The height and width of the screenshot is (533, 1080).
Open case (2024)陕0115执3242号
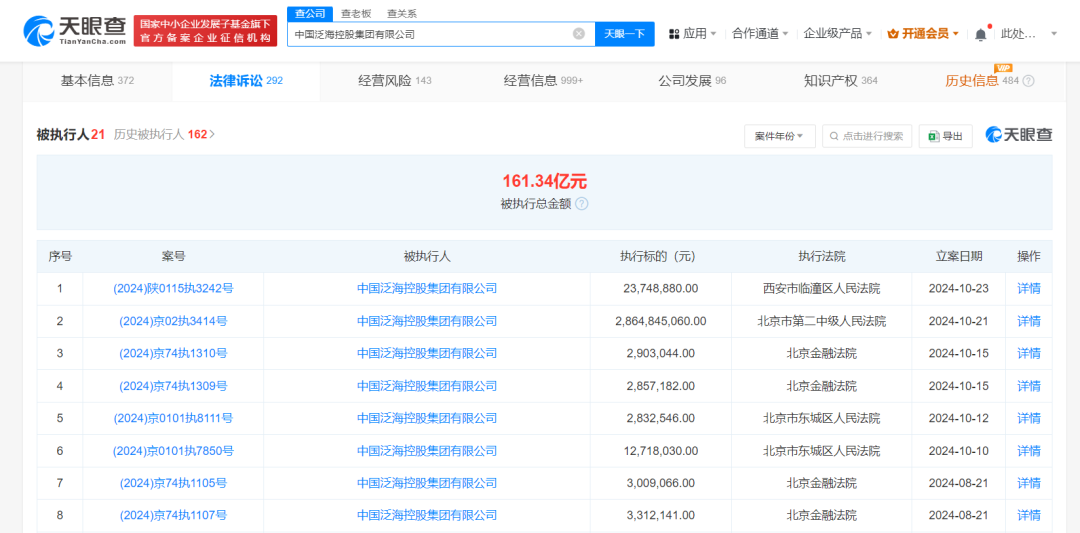(173, 289)
